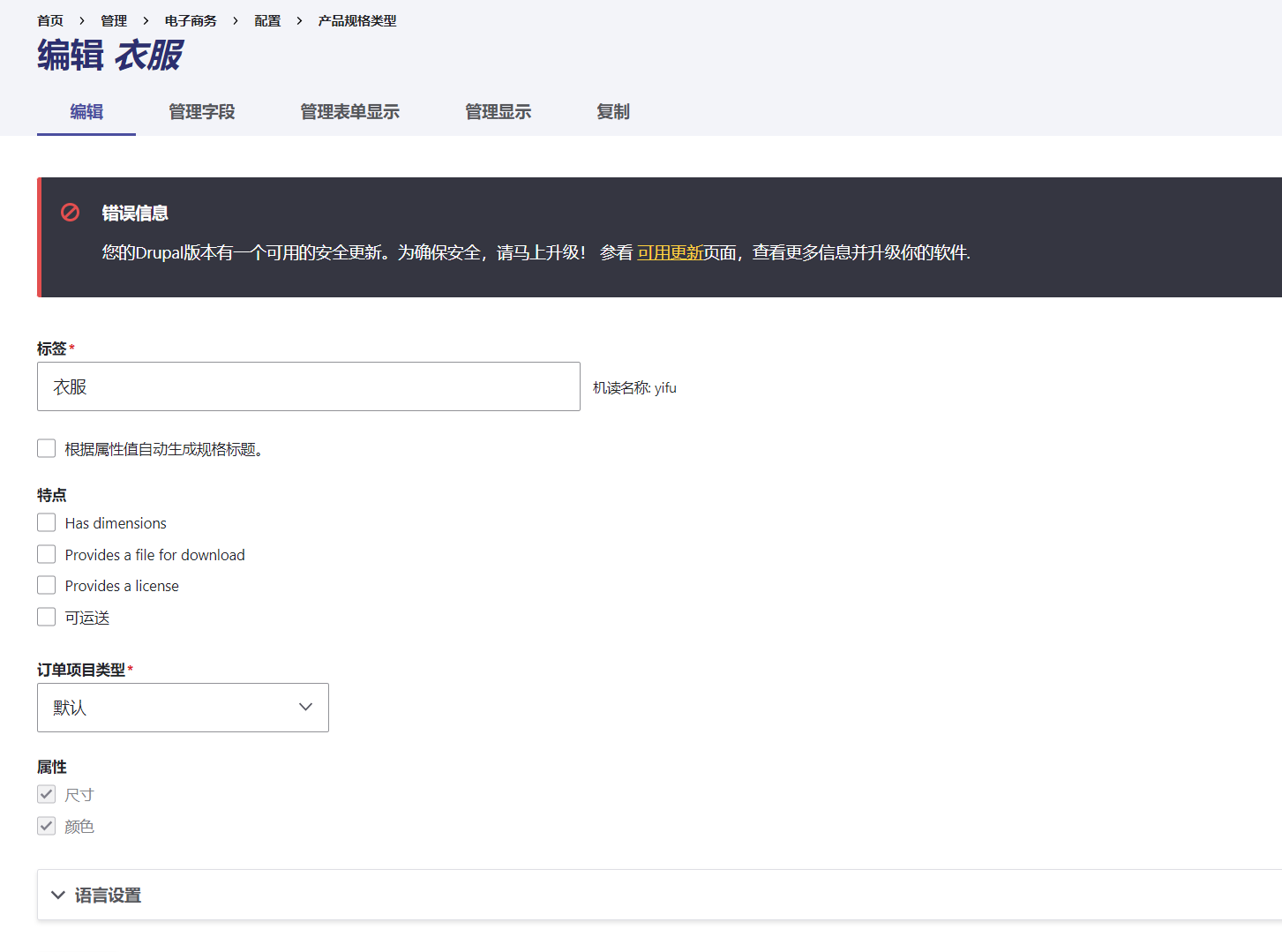Click the chevron icon before 语言设置
The height and width of the screenshot is (952, 1282).
click(x=58, y=895)
